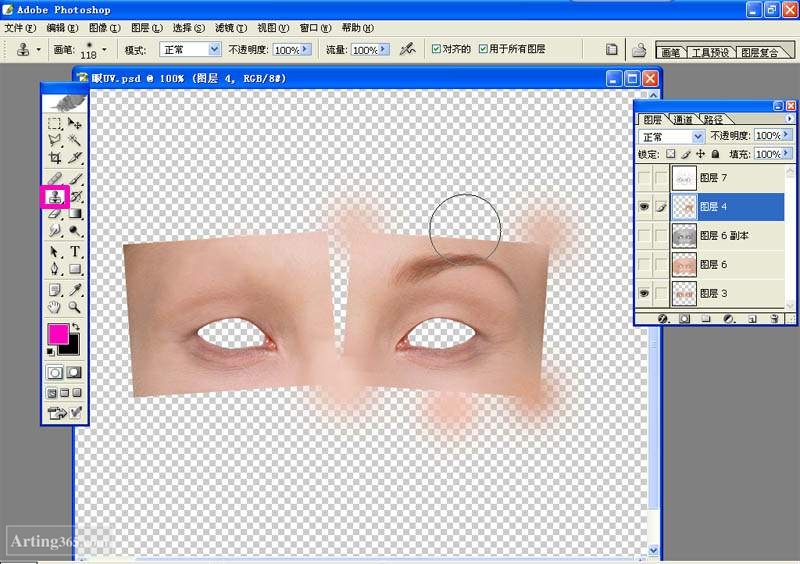Toggle lock position icon

click(701, 154)
